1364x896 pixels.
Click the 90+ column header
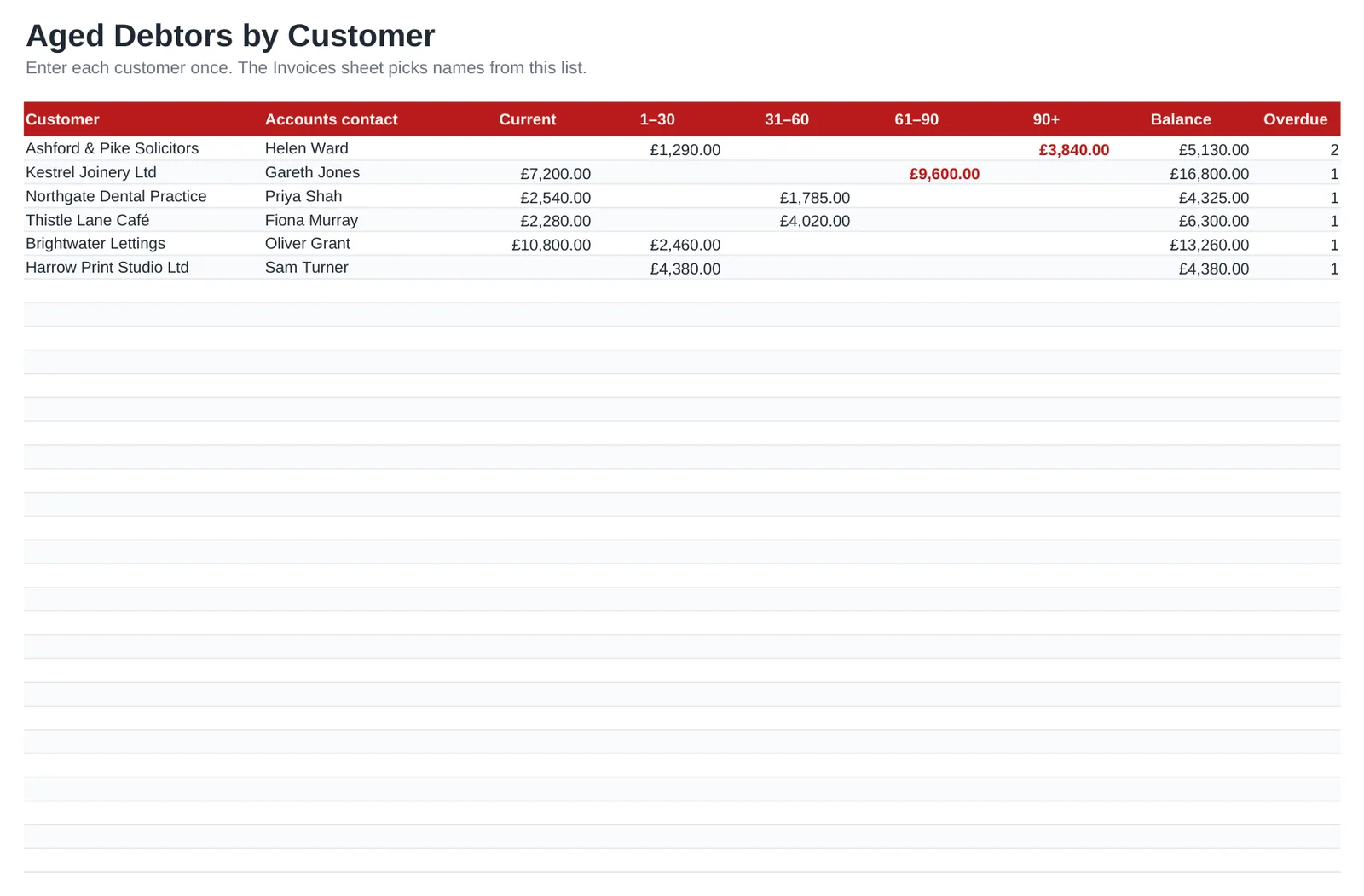pyautogui.click(x=1046, y=119)
